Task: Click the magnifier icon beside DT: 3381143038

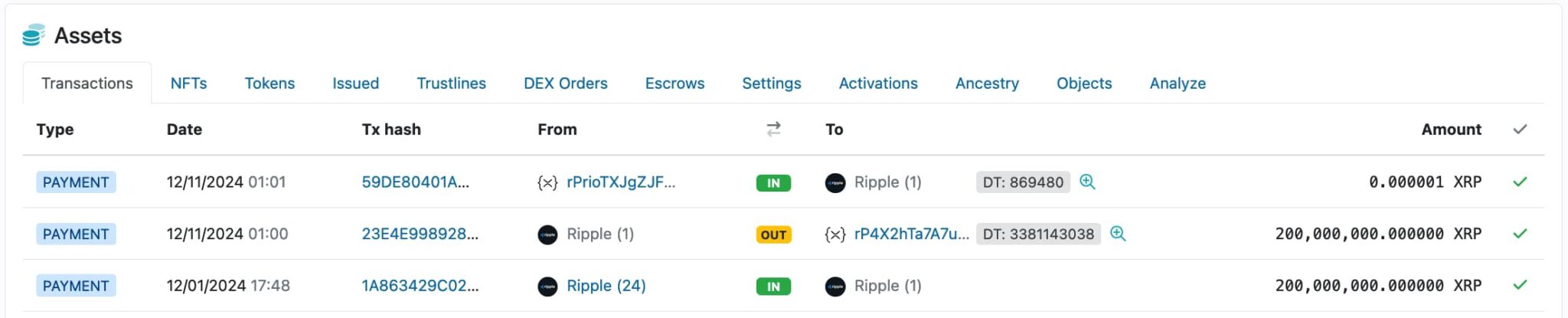Action: [1118, 234]
